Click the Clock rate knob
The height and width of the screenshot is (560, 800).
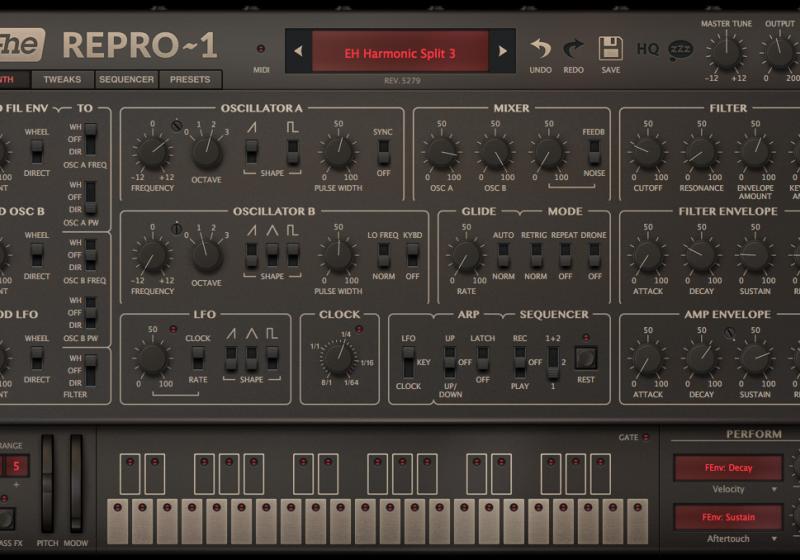coord(339,359)
